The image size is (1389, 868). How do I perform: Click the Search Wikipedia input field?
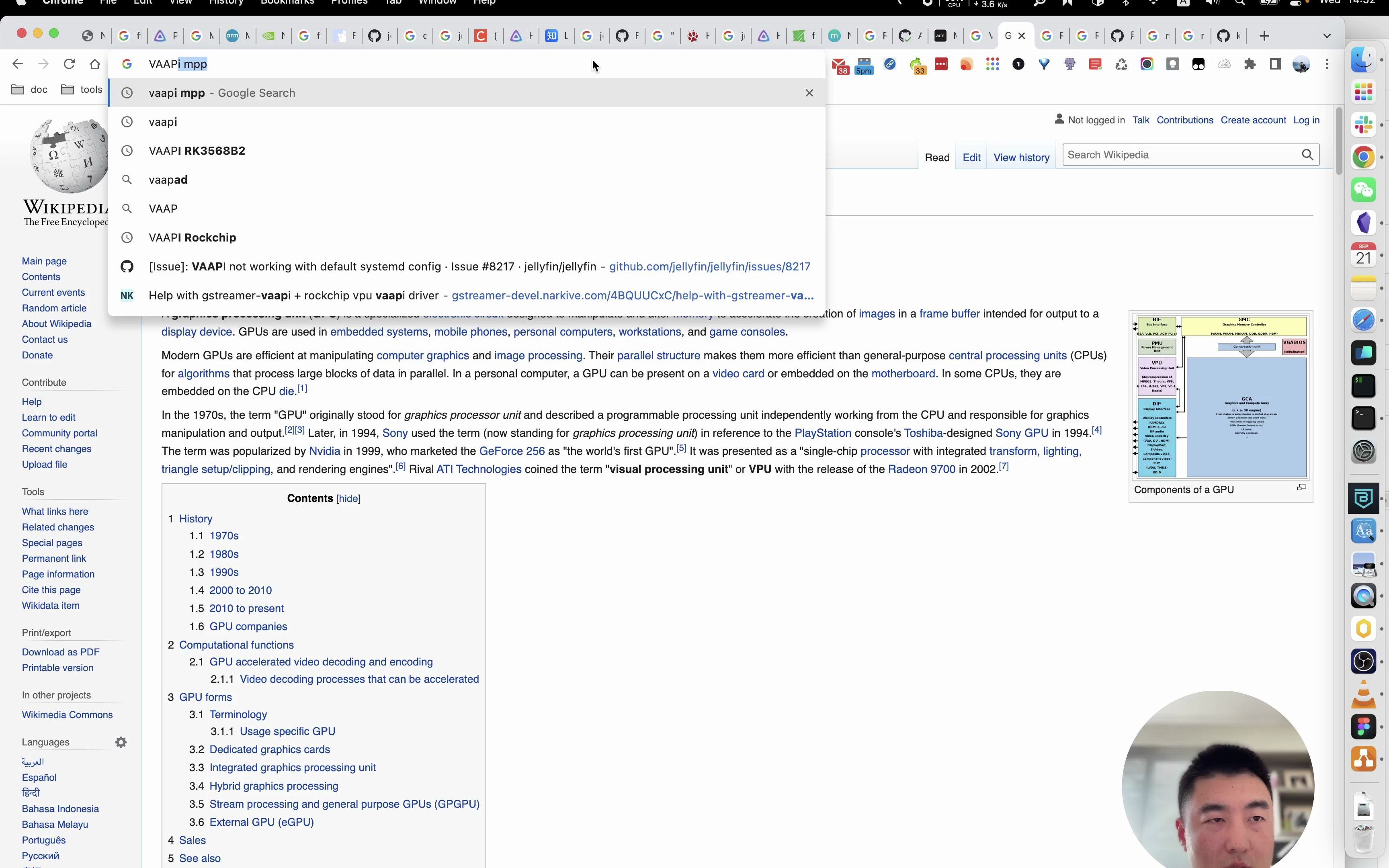pos(1177,155)
